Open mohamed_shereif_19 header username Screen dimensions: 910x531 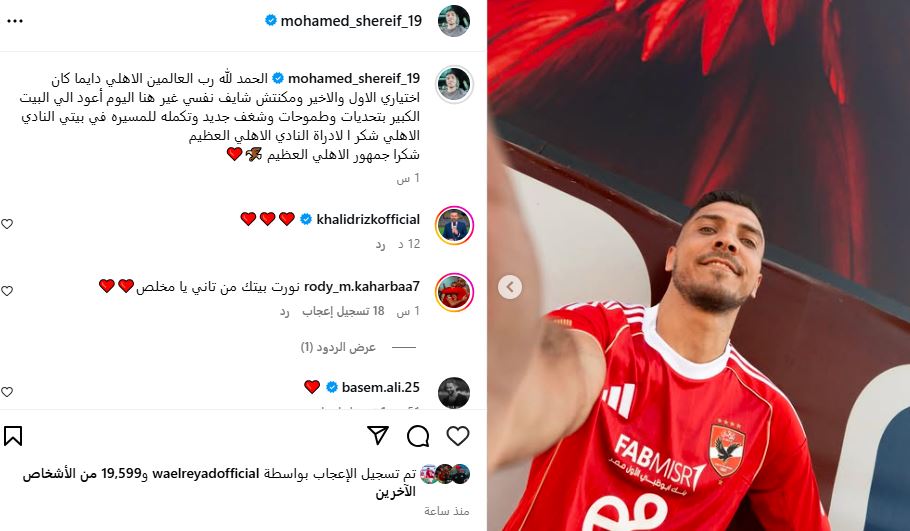351,21
